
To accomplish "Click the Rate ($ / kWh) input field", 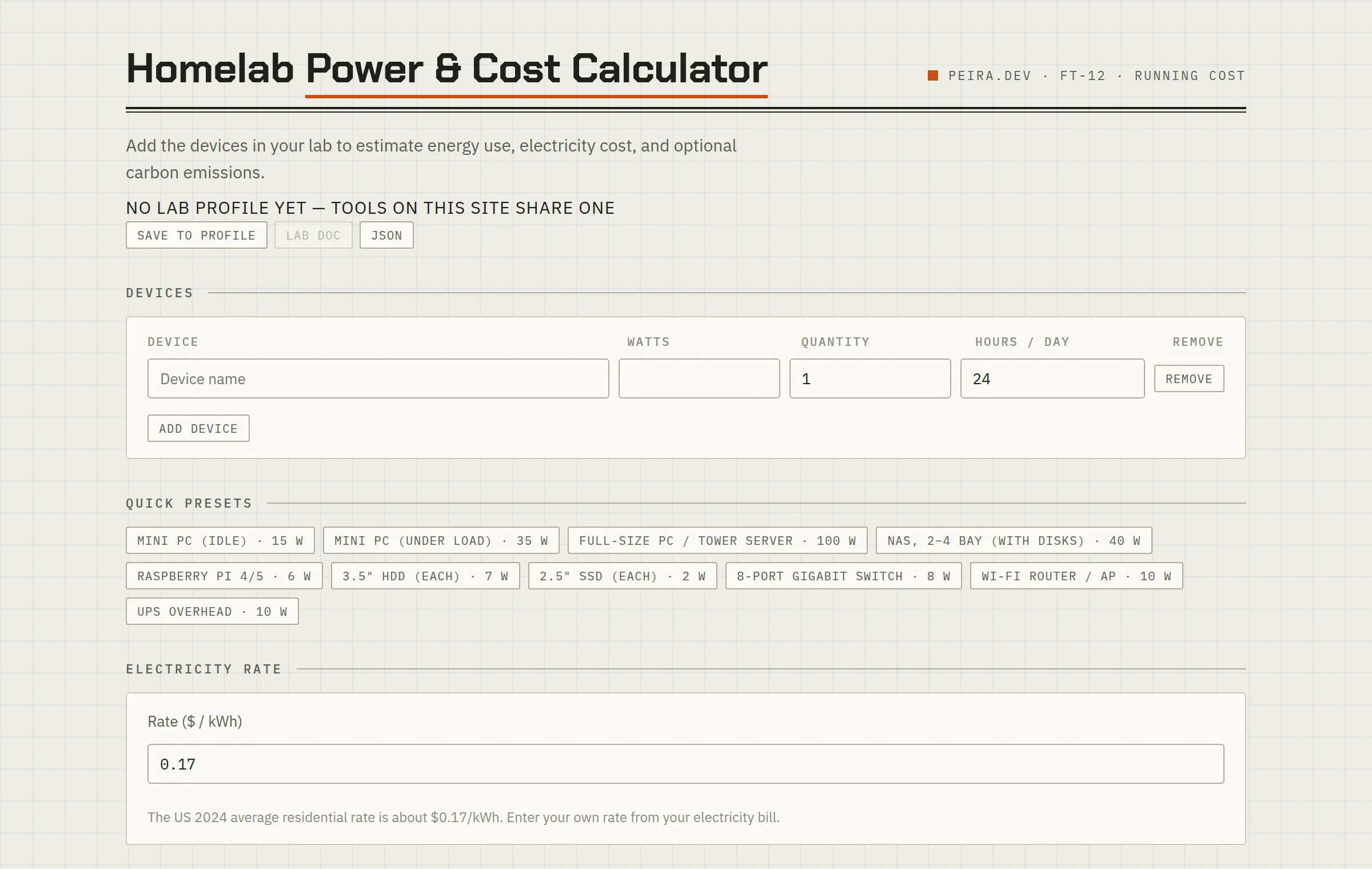I will coord(686,764).
